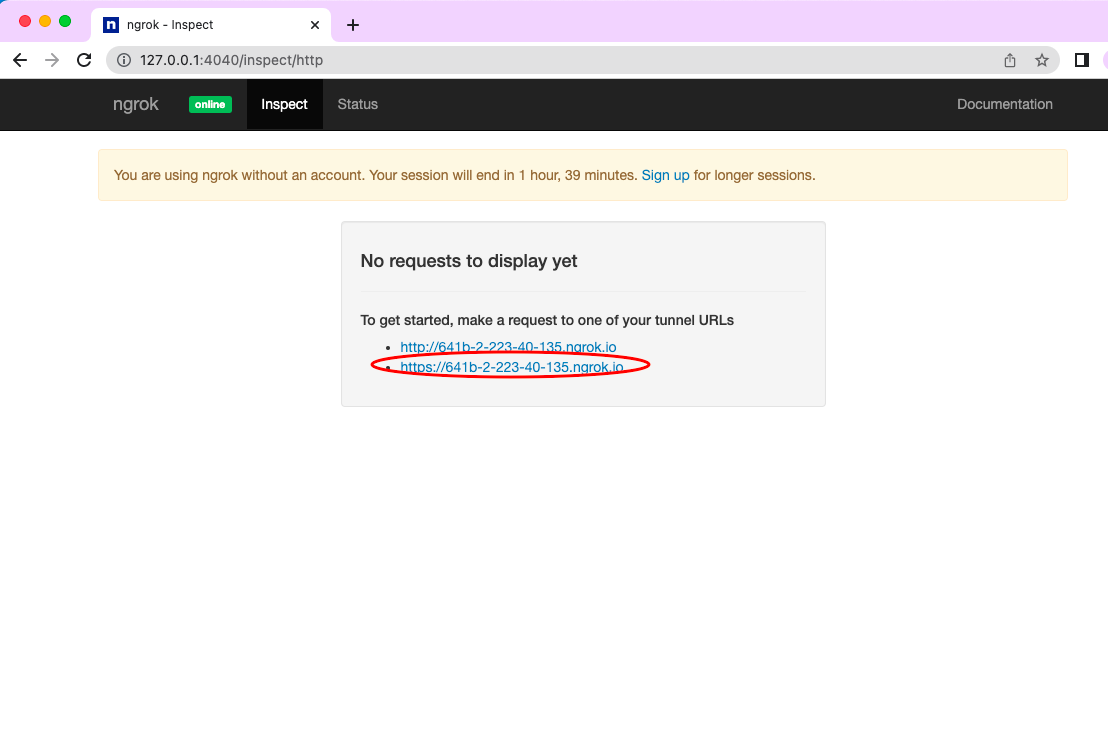
Task: Open the Documentation link
Action: 1005,104
